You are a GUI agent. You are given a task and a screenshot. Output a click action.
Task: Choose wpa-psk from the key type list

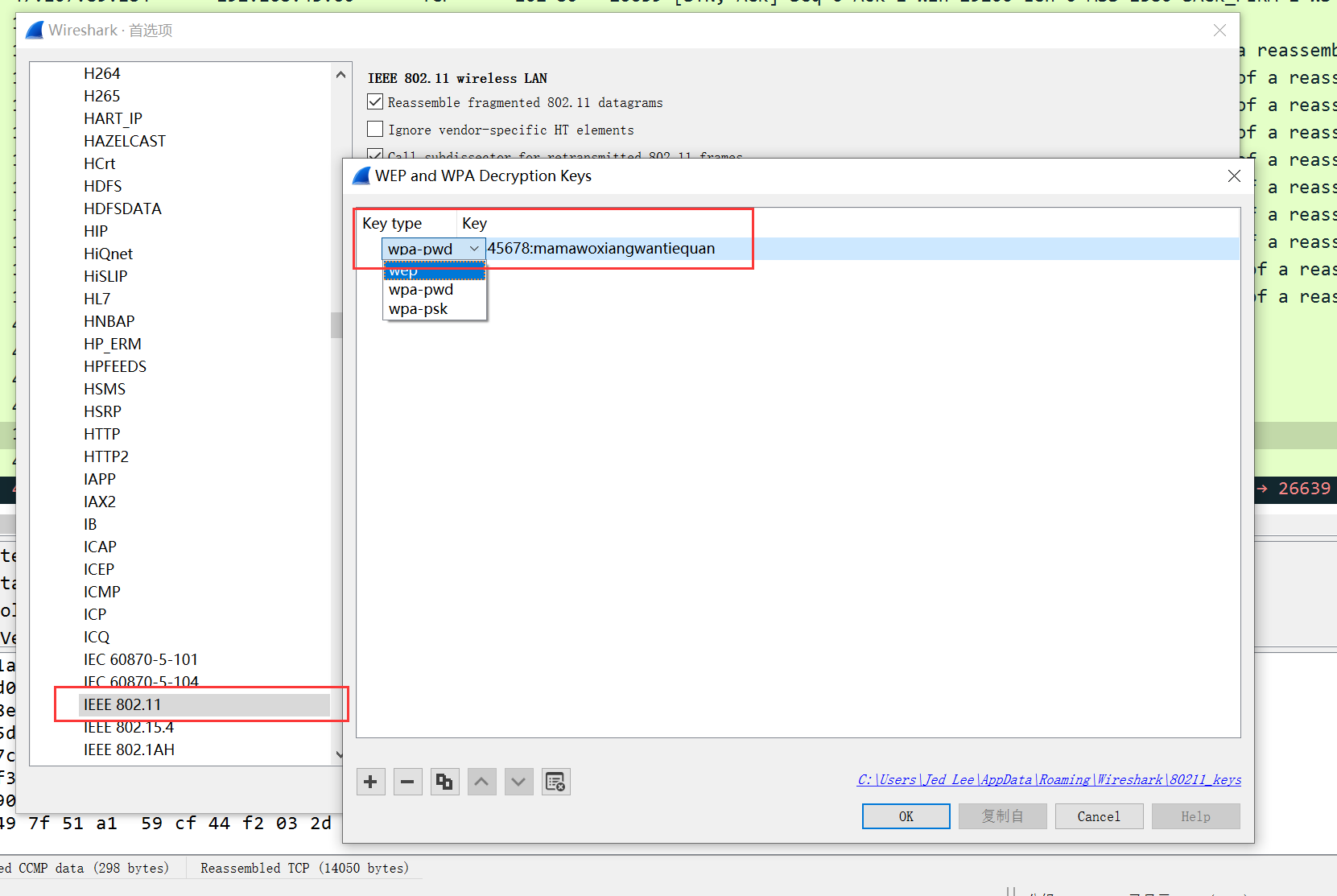[x=435, y=309]
